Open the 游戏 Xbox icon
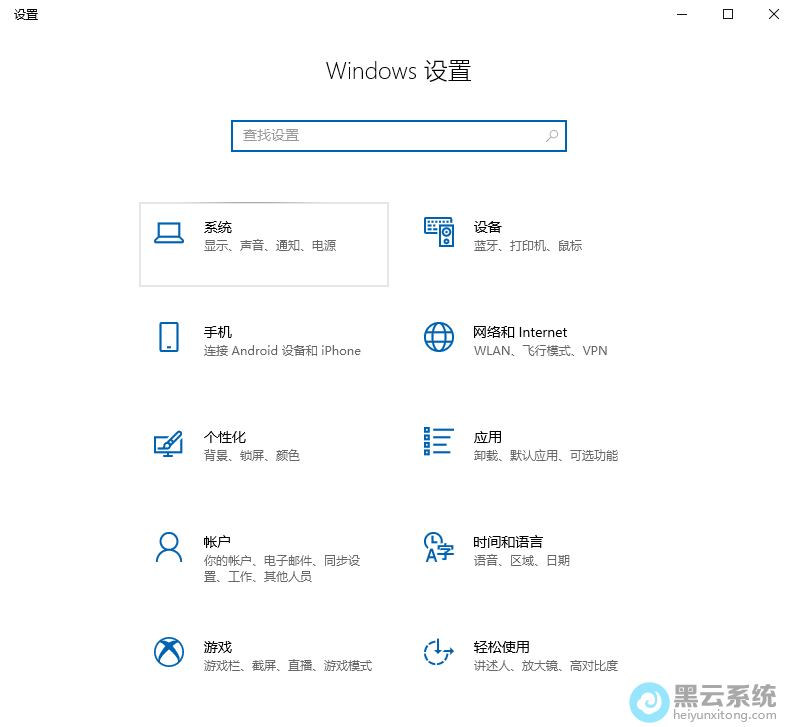Image resolution: width=792 pixels, height=727 pixels. pyautogui.click(x=169, y=652)
